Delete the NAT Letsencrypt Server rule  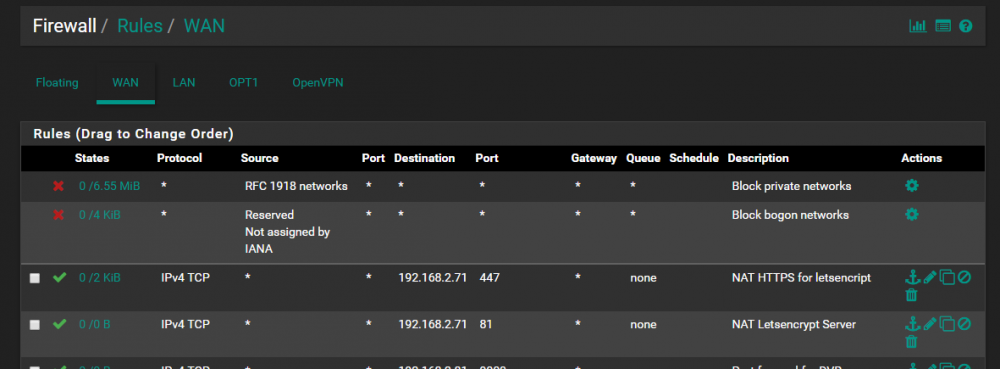tap(912, 342)
